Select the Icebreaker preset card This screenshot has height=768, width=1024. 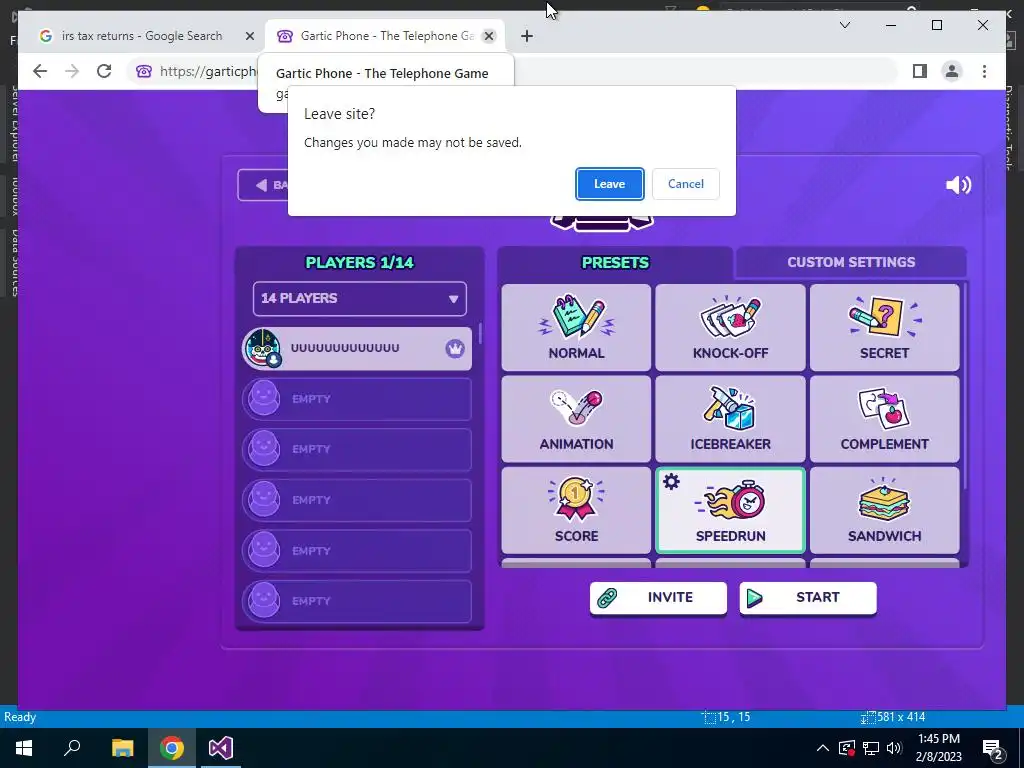point(730,419)
